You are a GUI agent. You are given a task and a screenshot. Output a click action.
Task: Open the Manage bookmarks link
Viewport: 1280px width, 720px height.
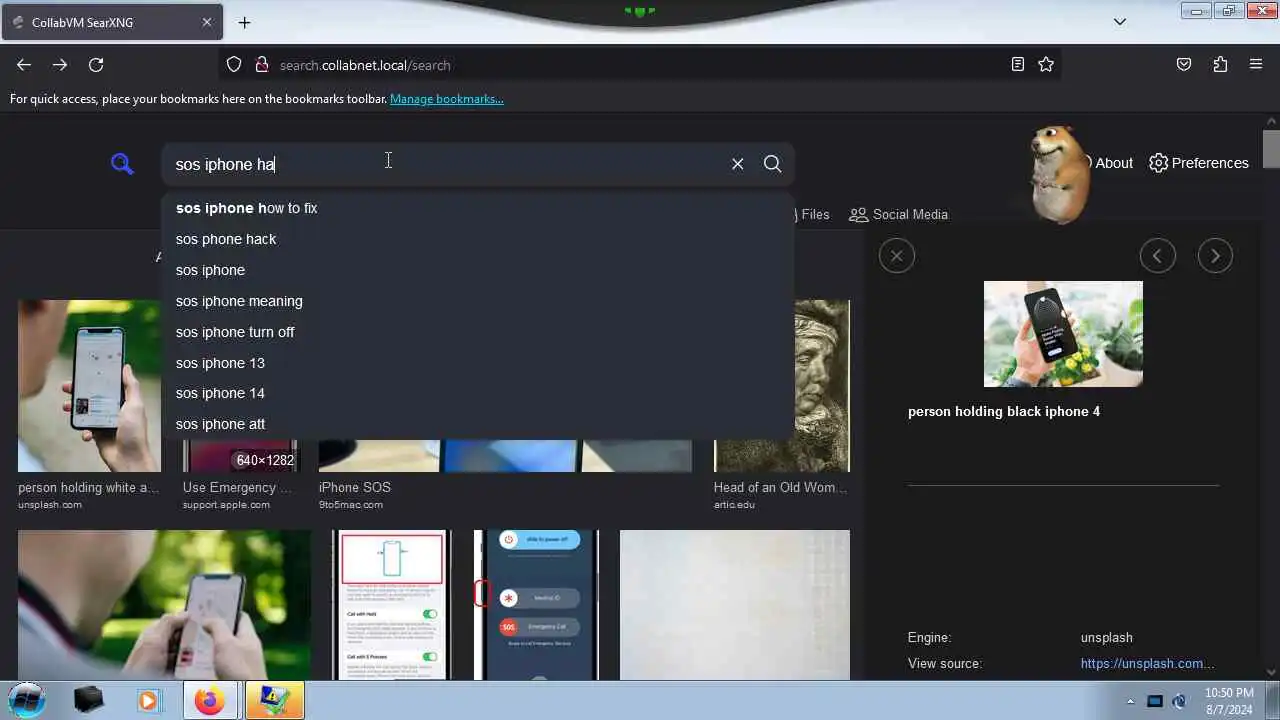(446, 99)
